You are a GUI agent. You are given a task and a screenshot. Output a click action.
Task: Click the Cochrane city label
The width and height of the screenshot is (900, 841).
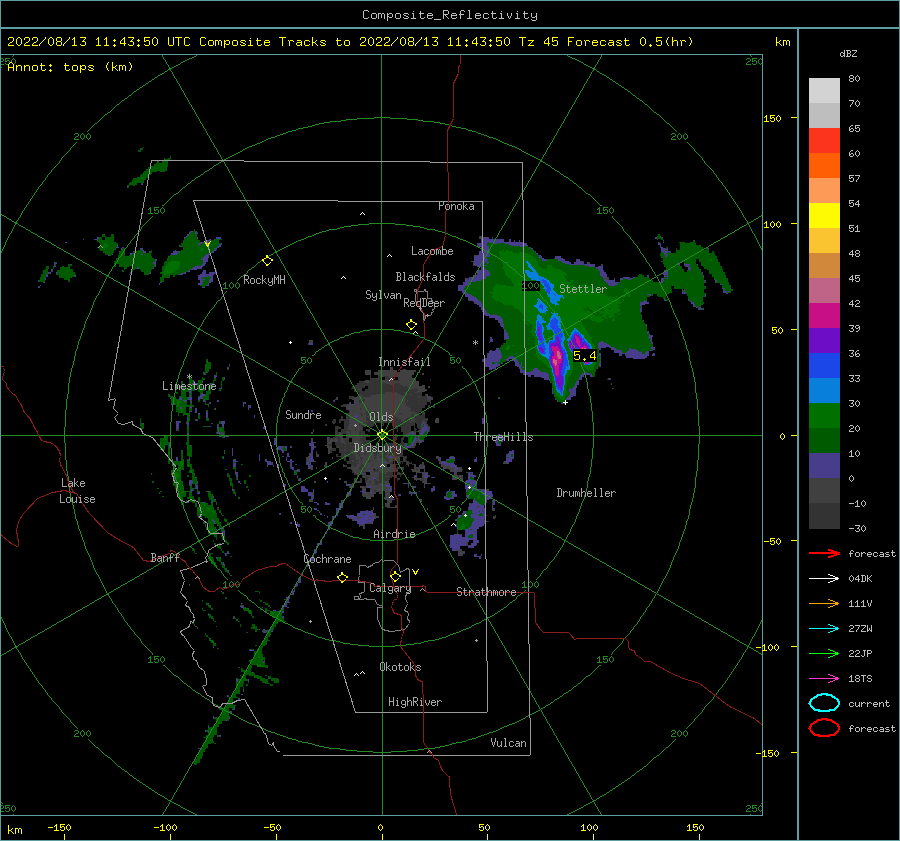pyautogui.click(x=327, y=559)
